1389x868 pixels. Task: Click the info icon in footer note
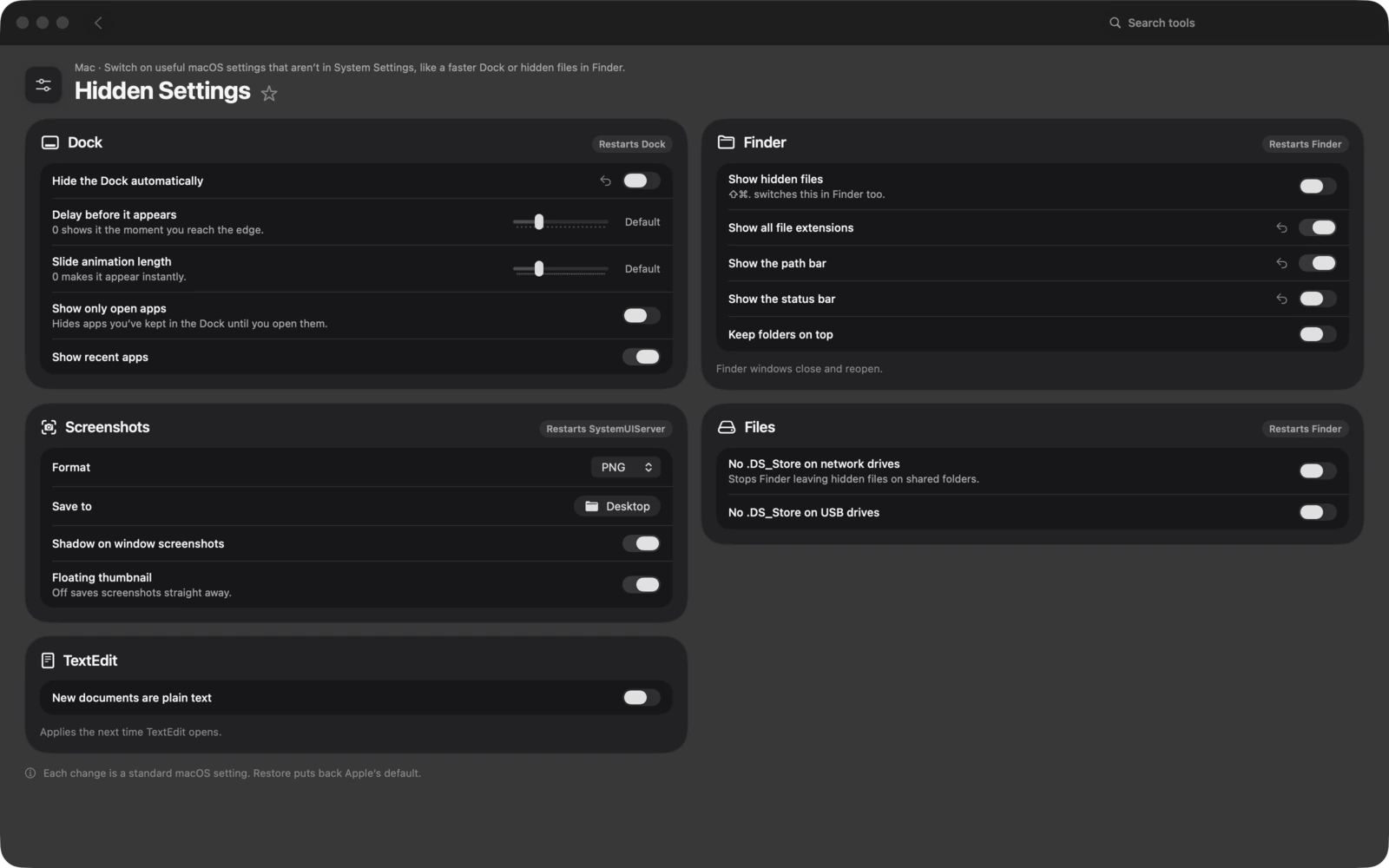click(30, 773)
